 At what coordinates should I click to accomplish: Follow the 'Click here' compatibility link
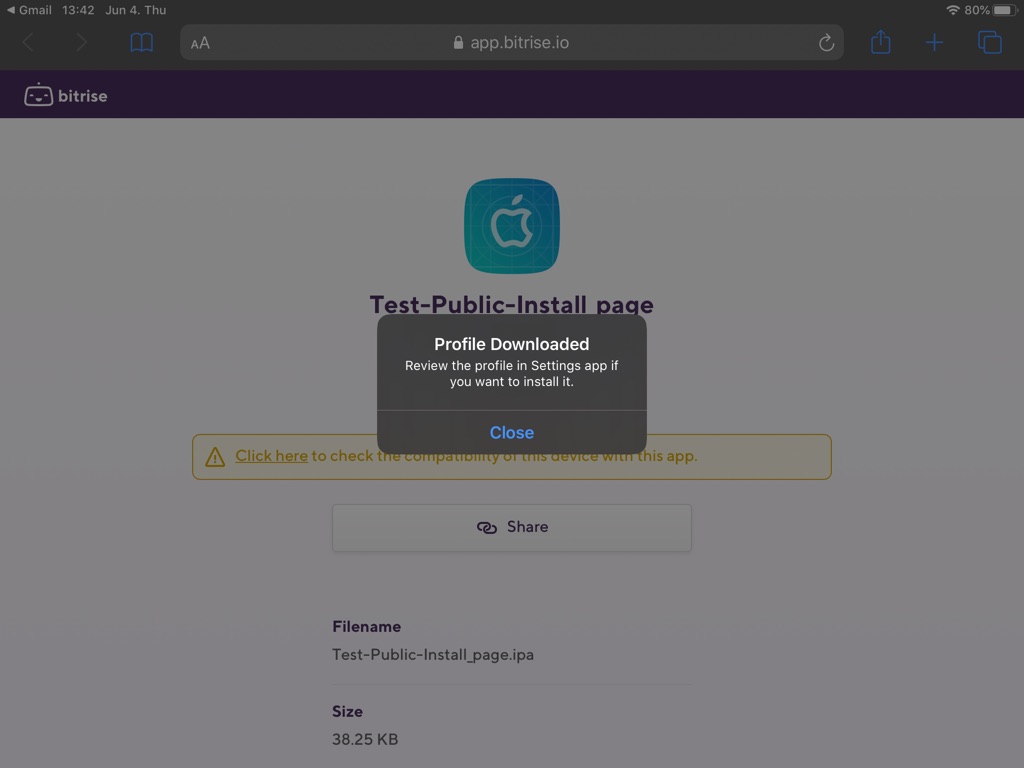pos(270,456)
